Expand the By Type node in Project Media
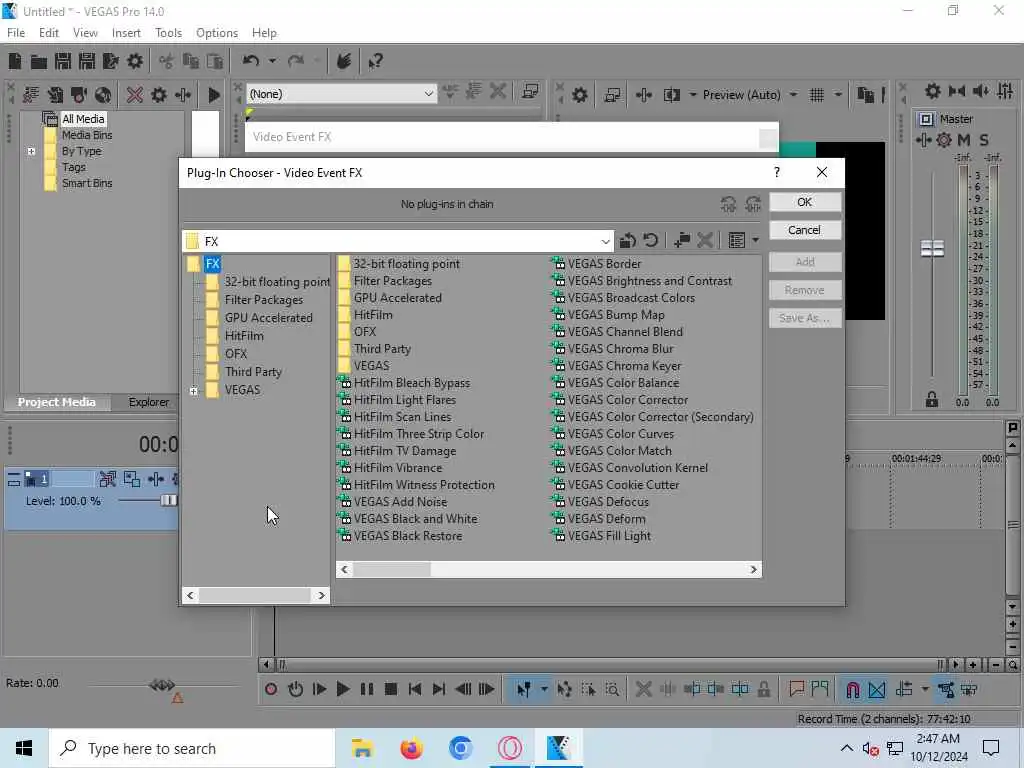 point(31,152)
